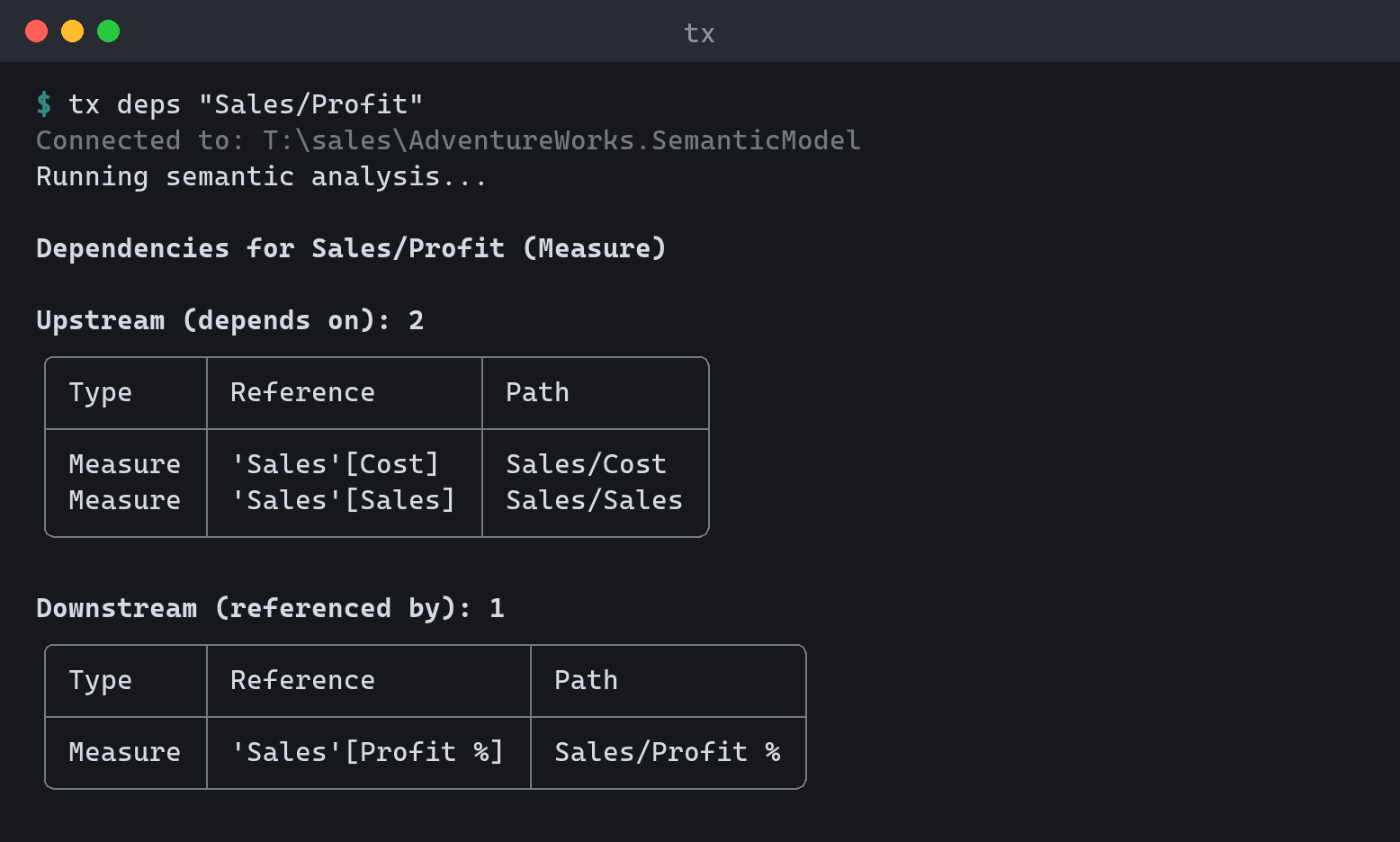Click the Sales/Sales path cell
This screenshot has width=1400, height=842.
594,500
